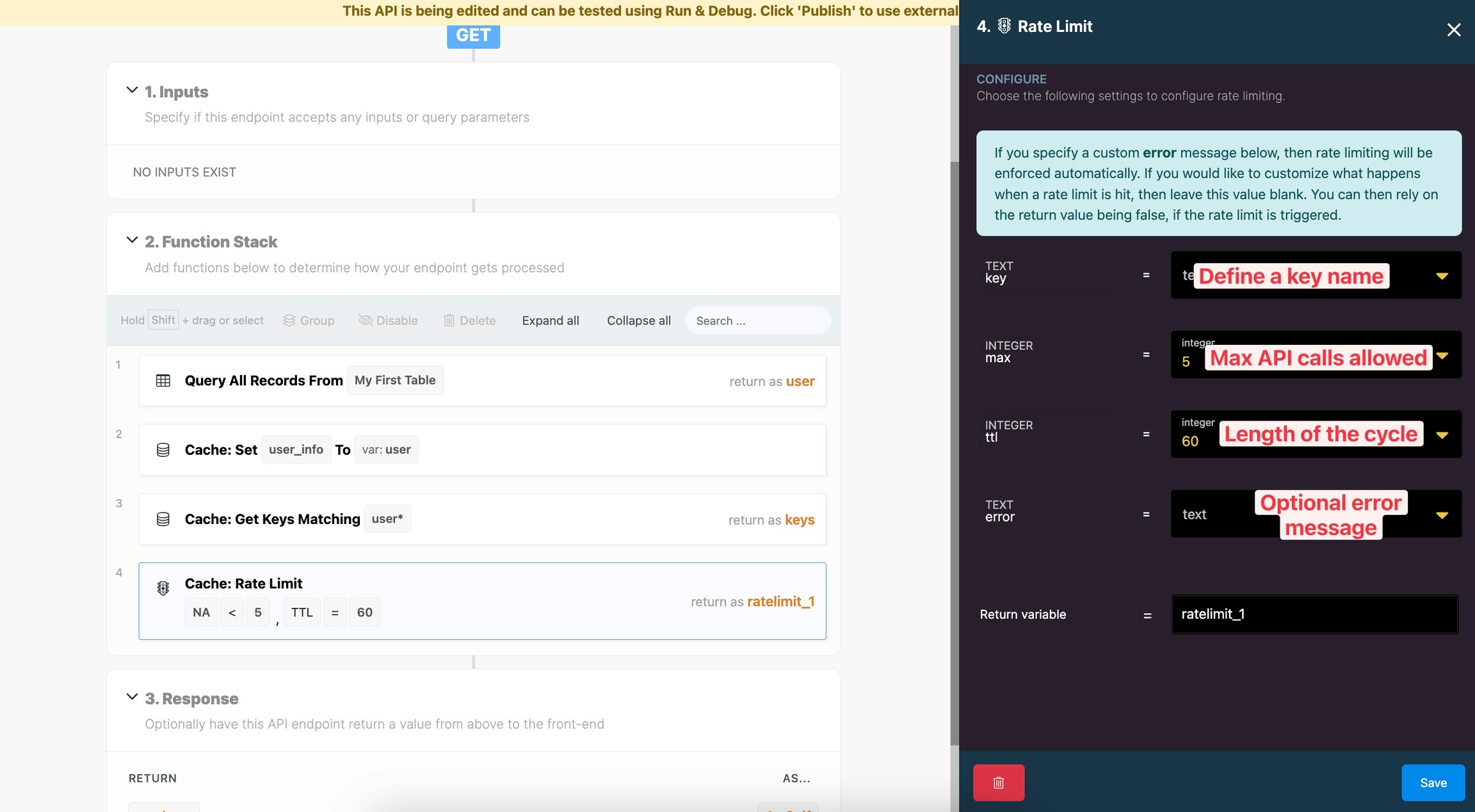This screenshot has width=1475, height=812.
Task: Click Collapse all in the function stack
Action: [x=638, y=321]
